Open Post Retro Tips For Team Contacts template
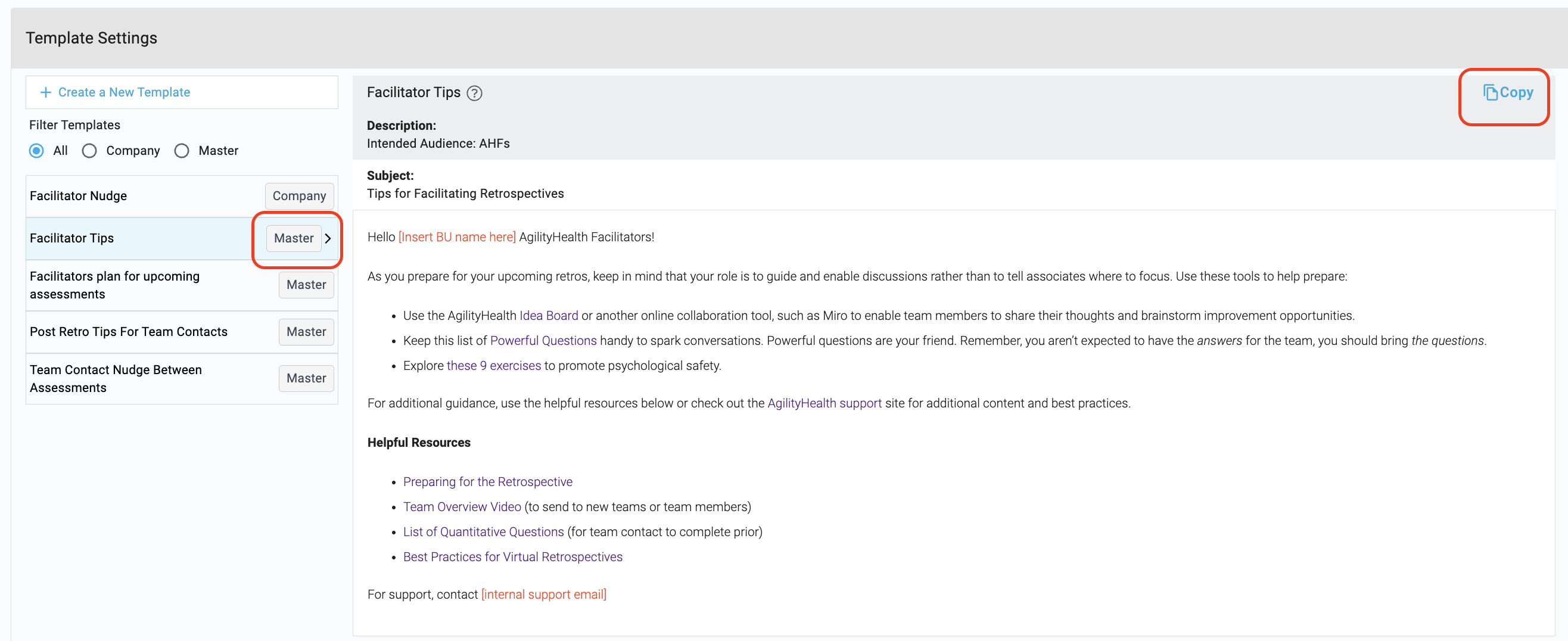 click(x=181, y=332)
